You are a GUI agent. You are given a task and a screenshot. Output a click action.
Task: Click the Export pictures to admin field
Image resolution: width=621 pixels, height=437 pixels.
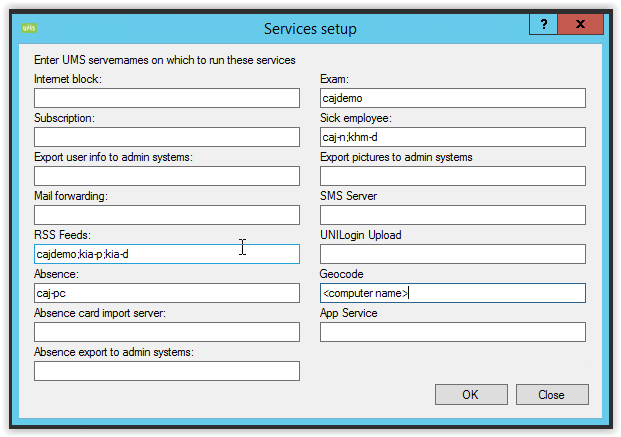click(x=452, y=176)
